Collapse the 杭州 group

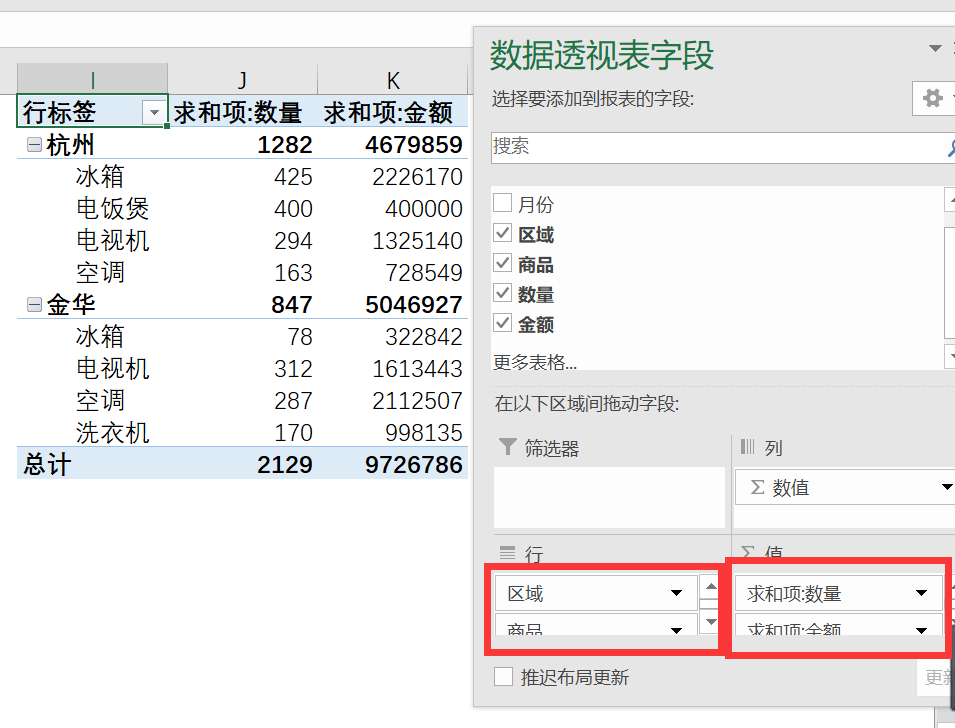pos(35,145)
